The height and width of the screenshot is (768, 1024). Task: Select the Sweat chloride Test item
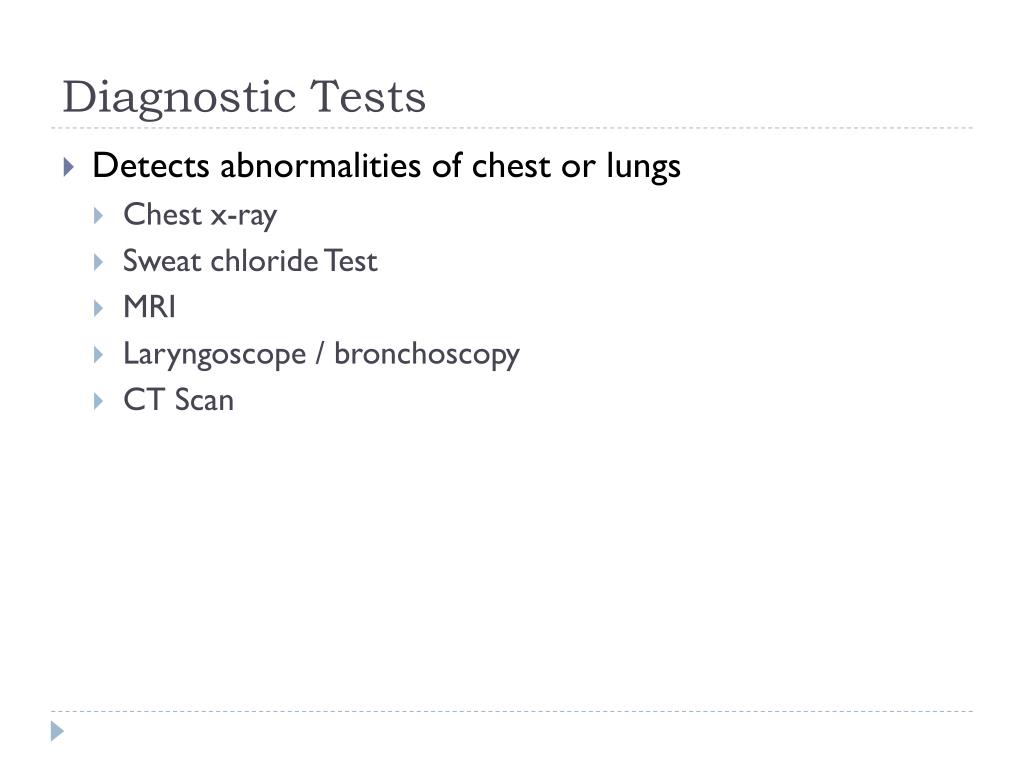pyautogui.click(x=250, y=261)
